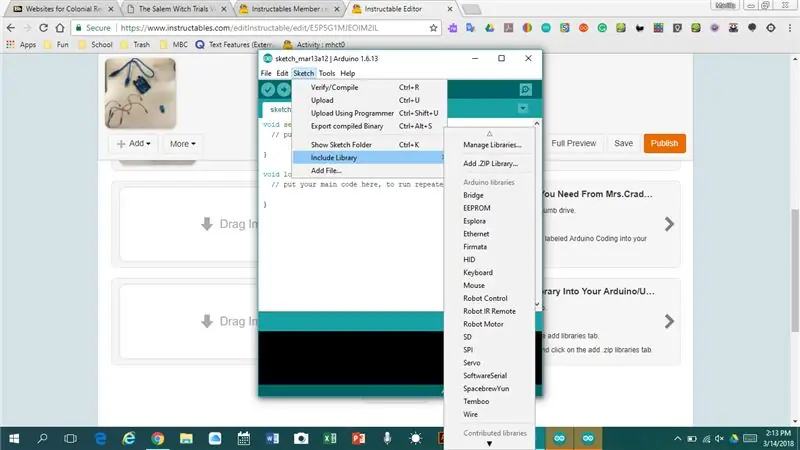Open the More dropdown on Instructables
The width and height of the screenshot is (800, 450).
183,144
